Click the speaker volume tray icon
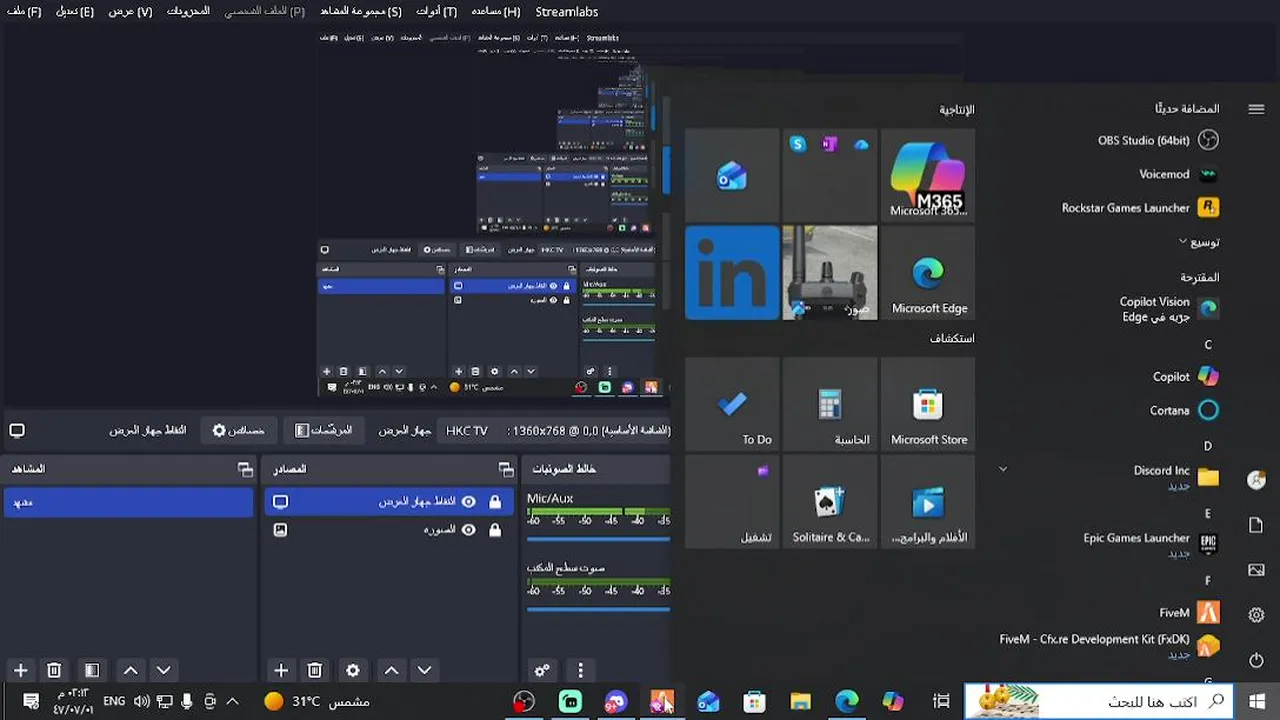Screen dimensions: 1280x720 pos(141,701)
